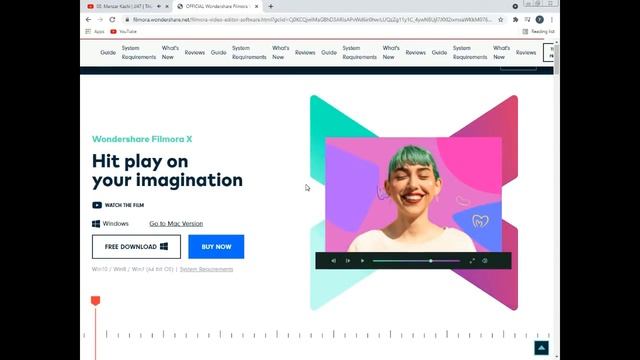Click the Free Download button
The width and height of the screenshot is (640, 360).
click(136, 247)
